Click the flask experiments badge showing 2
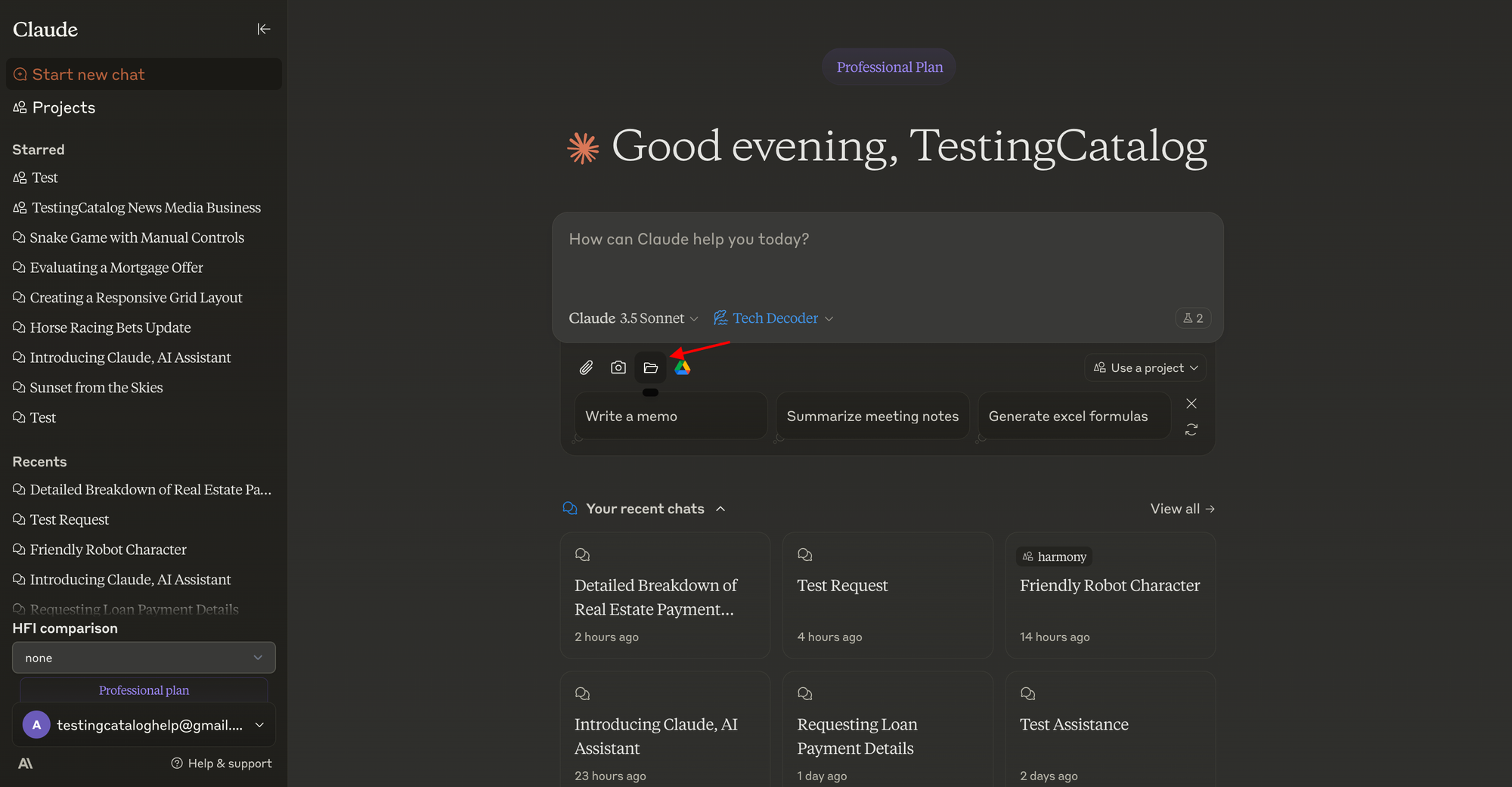Image resolution: width=1512 pixels, height=787 pixels. pos(1193,318)
